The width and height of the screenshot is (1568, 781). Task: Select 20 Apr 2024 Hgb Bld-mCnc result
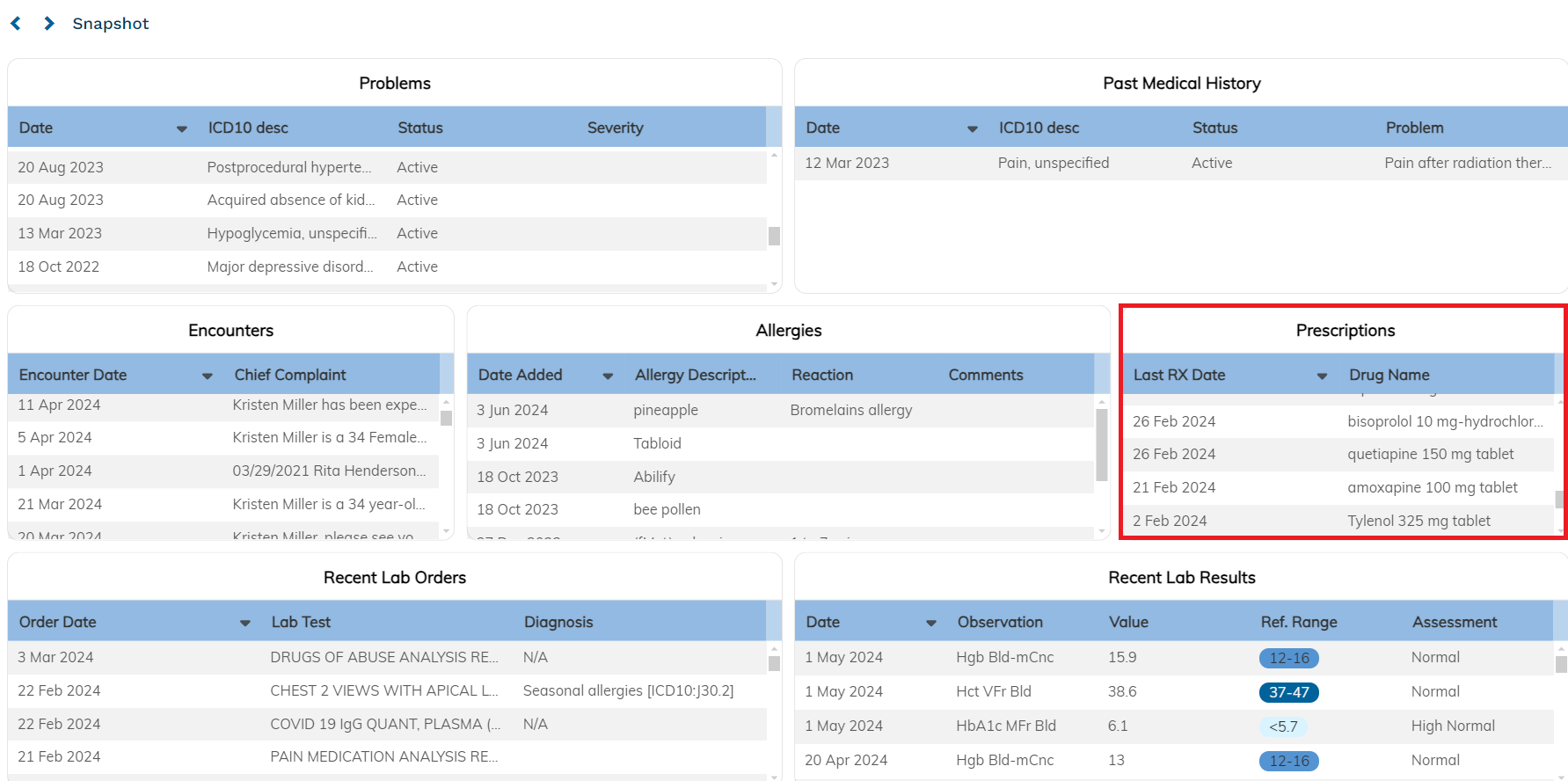pos(1174,761)
